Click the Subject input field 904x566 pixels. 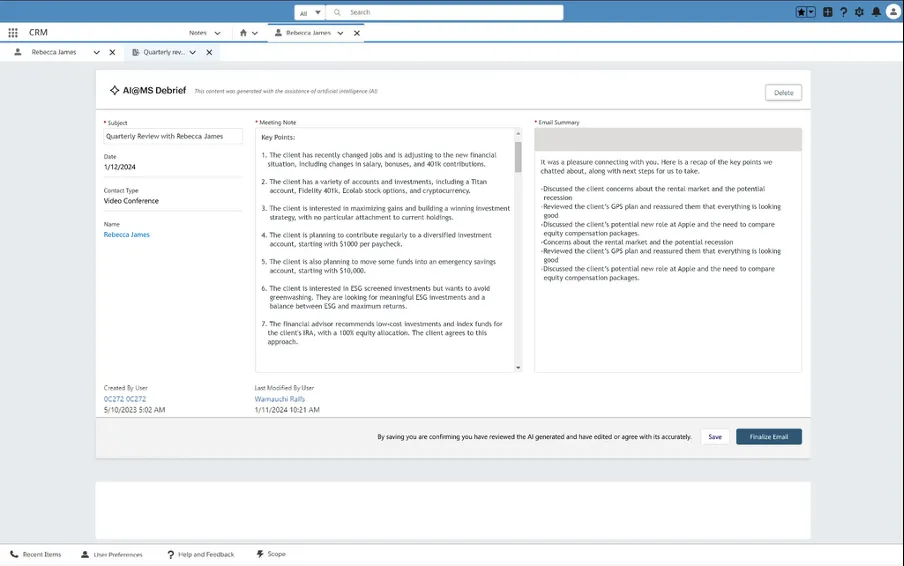coord(172,136)
